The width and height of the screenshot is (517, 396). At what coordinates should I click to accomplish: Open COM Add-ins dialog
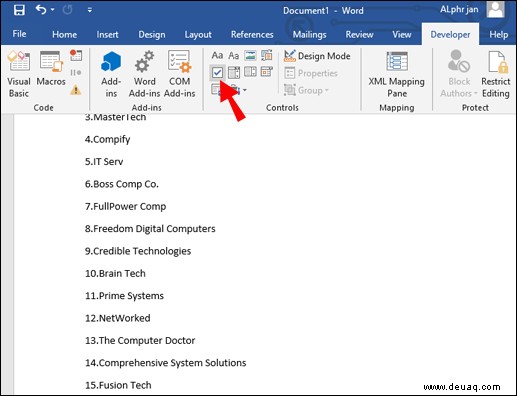(180, 74)
